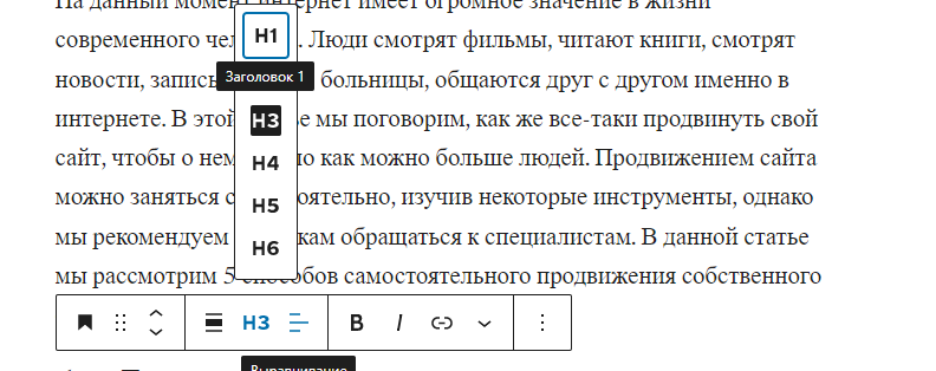936x371 pixels.
Task: Pick the H4 heading level
Action: click(x=266, y=163)
